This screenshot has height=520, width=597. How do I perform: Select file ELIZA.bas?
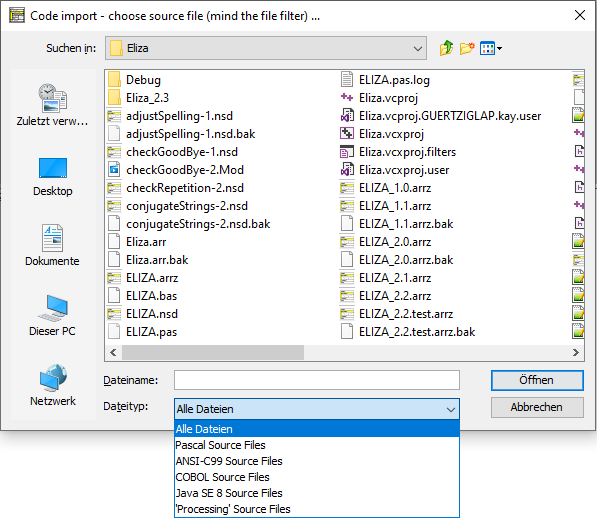152,296
